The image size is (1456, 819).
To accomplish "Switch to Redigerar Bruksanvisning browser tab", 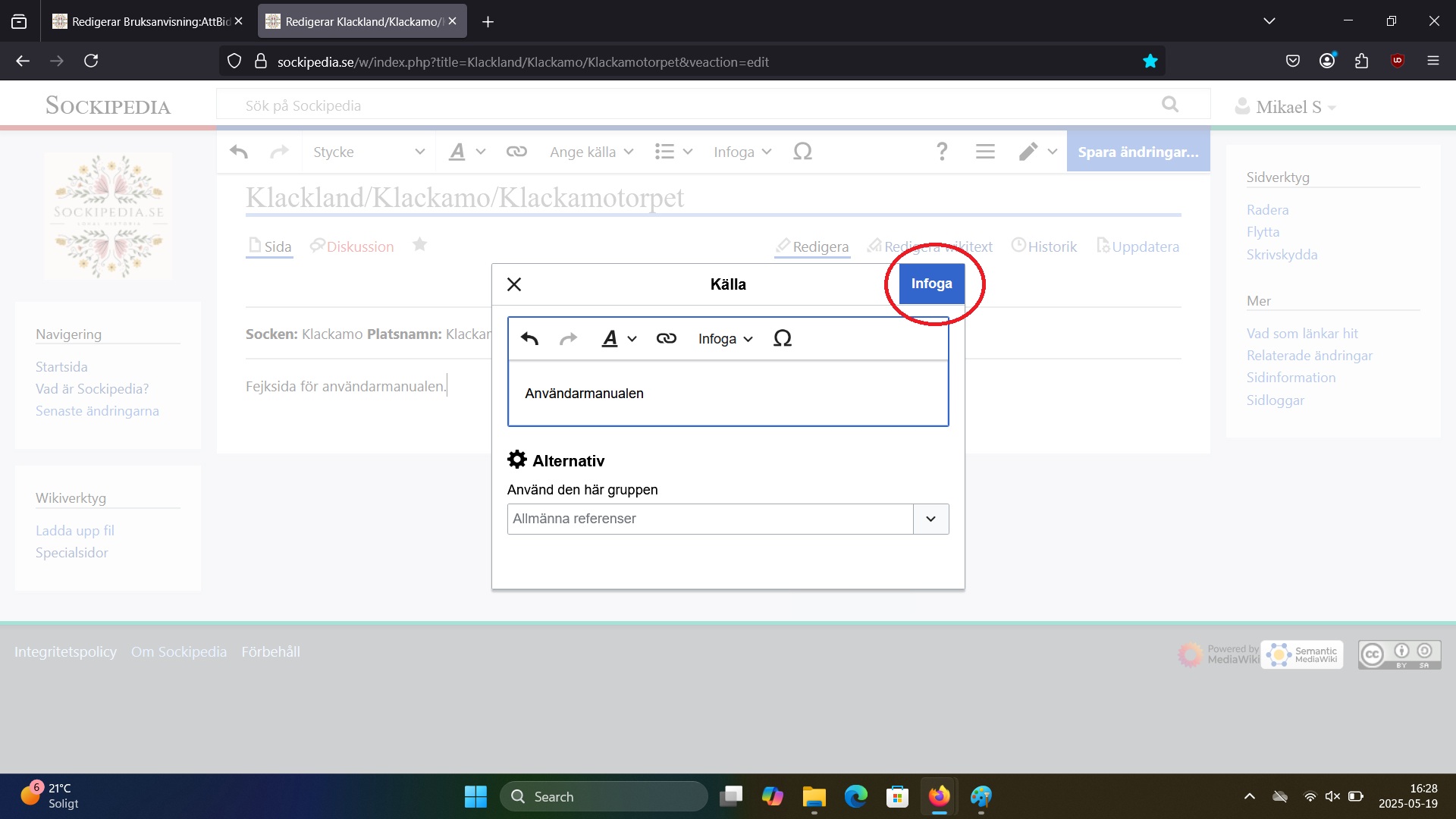I will coord(148,21).
